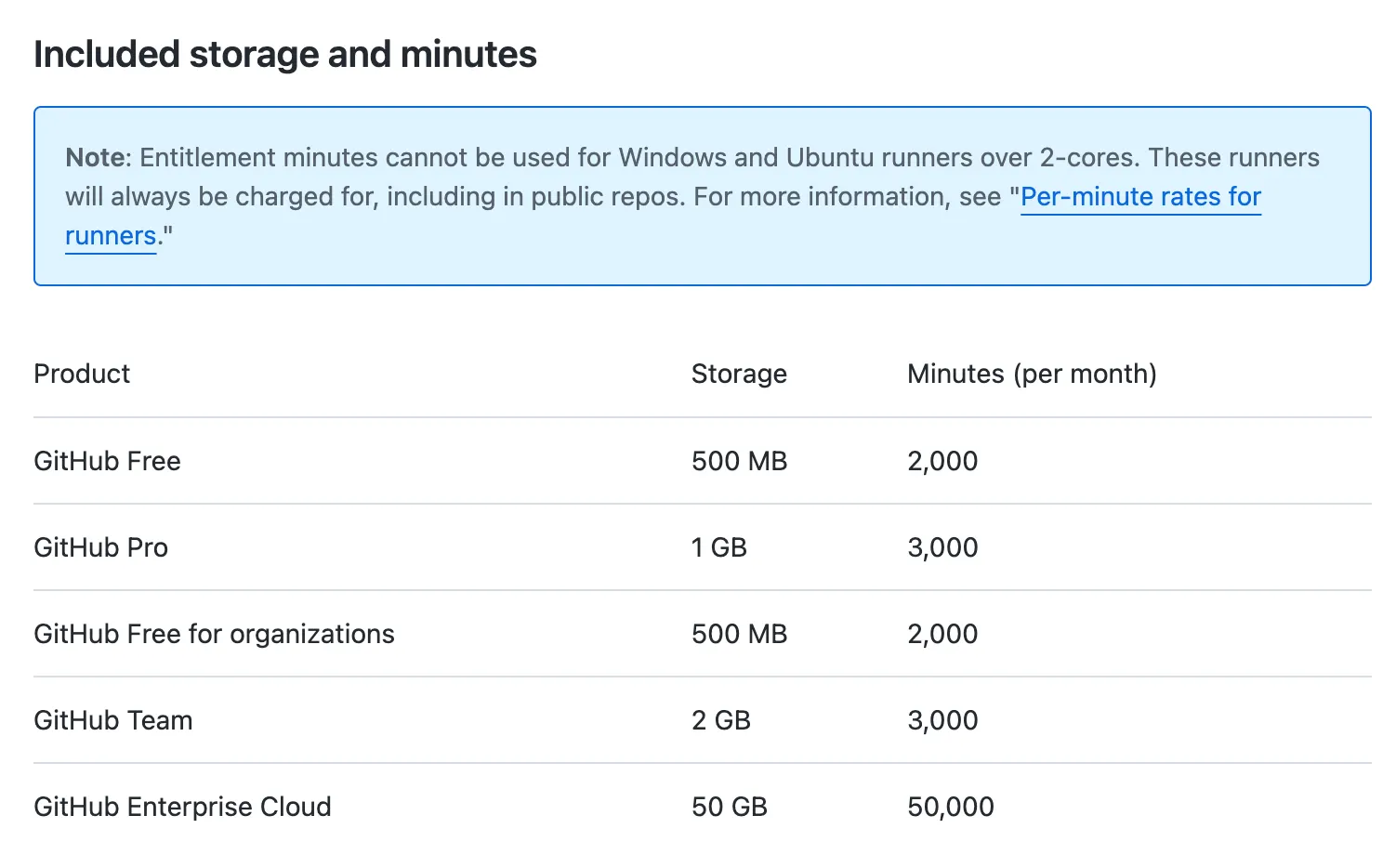This screenshot has height=868, width=1396.
Task: Click the 2 GB storage for GitHub Team
Action: [720, 720]
